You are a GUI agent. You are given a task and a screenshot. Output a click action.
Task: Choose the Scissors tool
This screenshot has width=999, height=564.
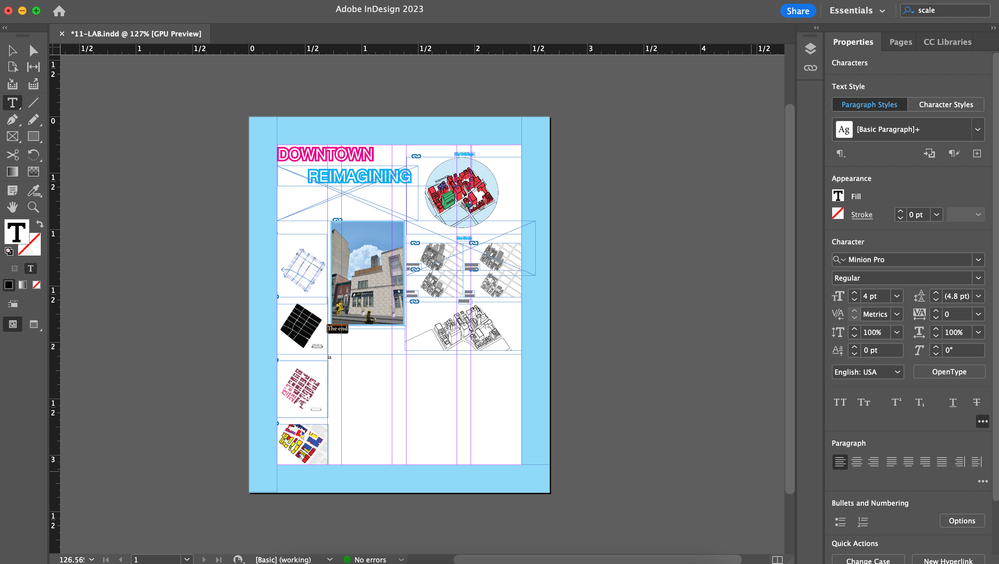(12, 154)
